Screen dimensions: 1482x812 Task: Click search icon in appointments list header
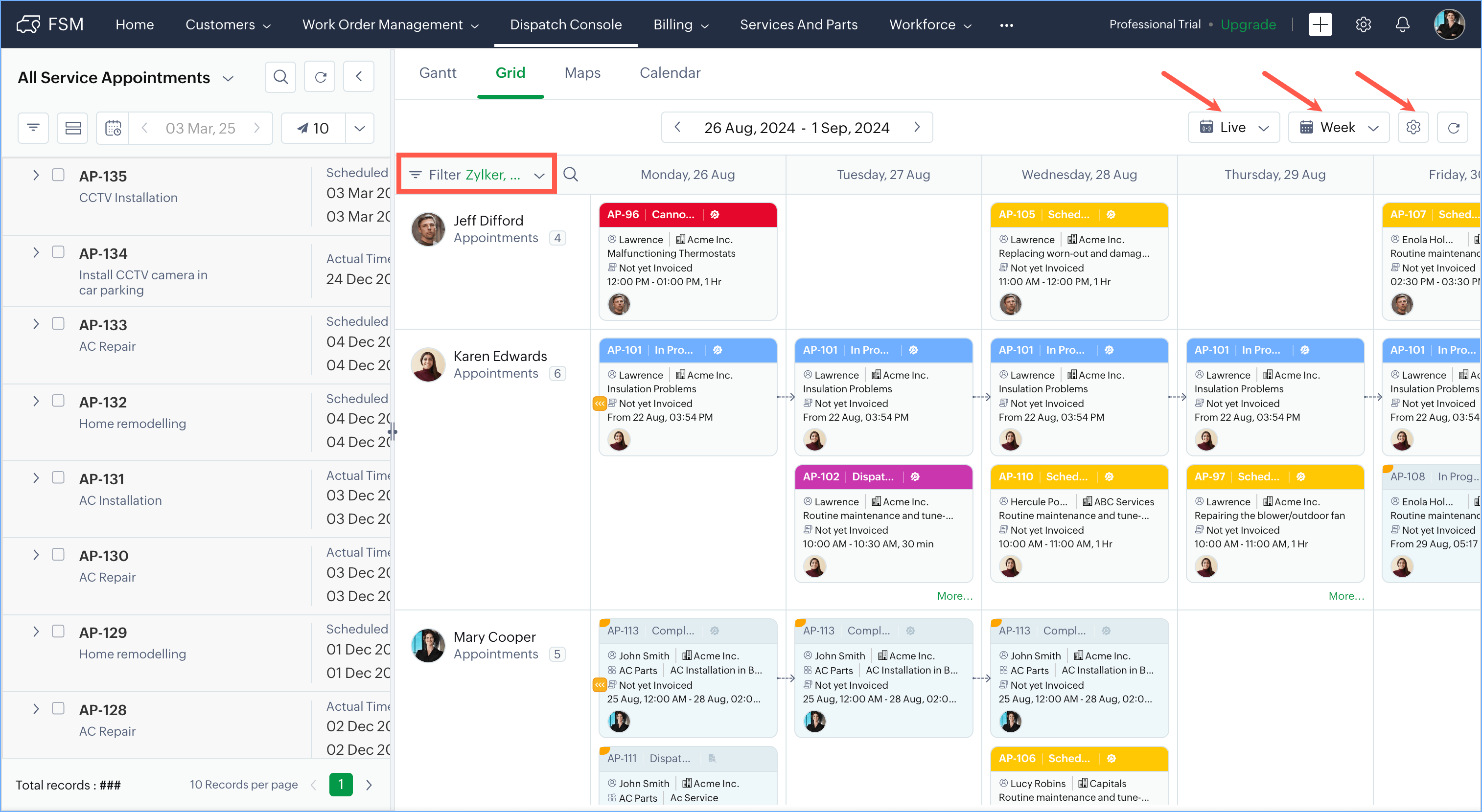[280, 77]
